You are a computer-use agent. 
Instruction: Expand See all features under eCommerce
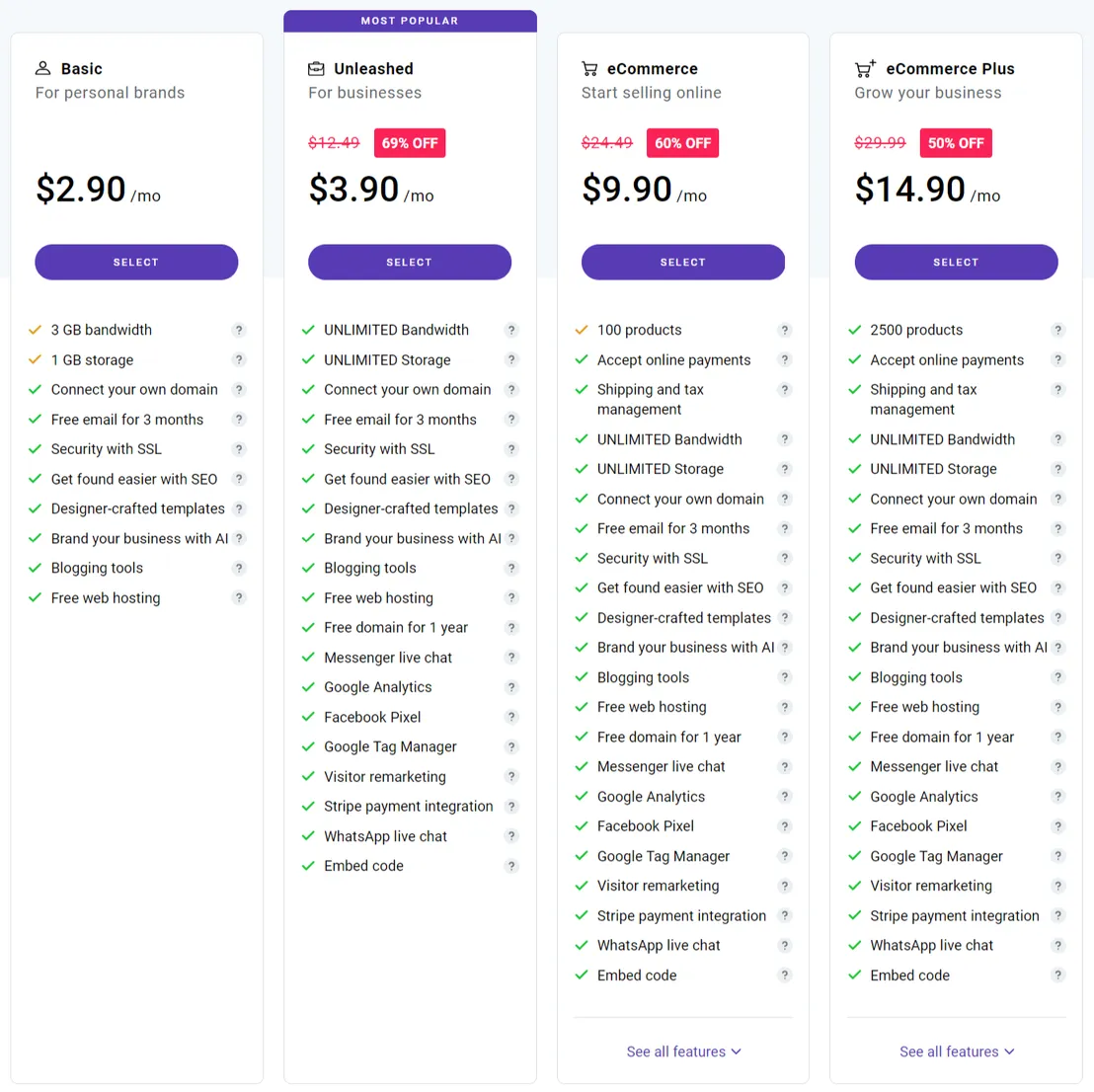point(683,1052)
